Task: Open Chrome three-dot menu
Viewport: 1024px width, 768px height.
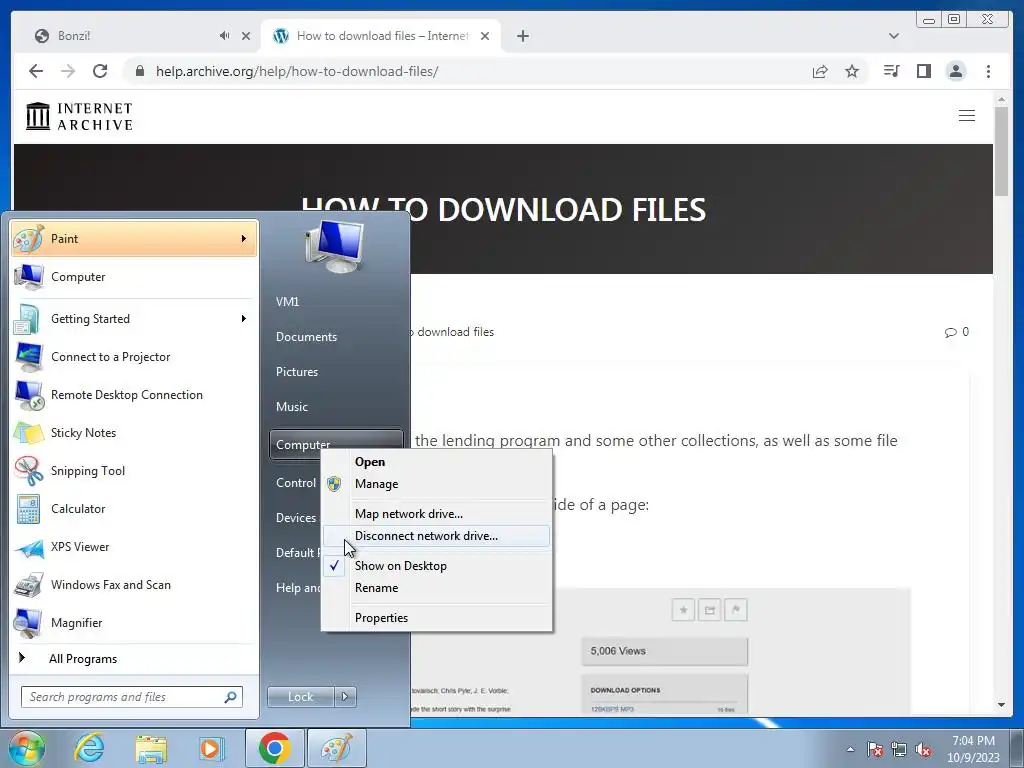Action: click(x=988, y=71)
